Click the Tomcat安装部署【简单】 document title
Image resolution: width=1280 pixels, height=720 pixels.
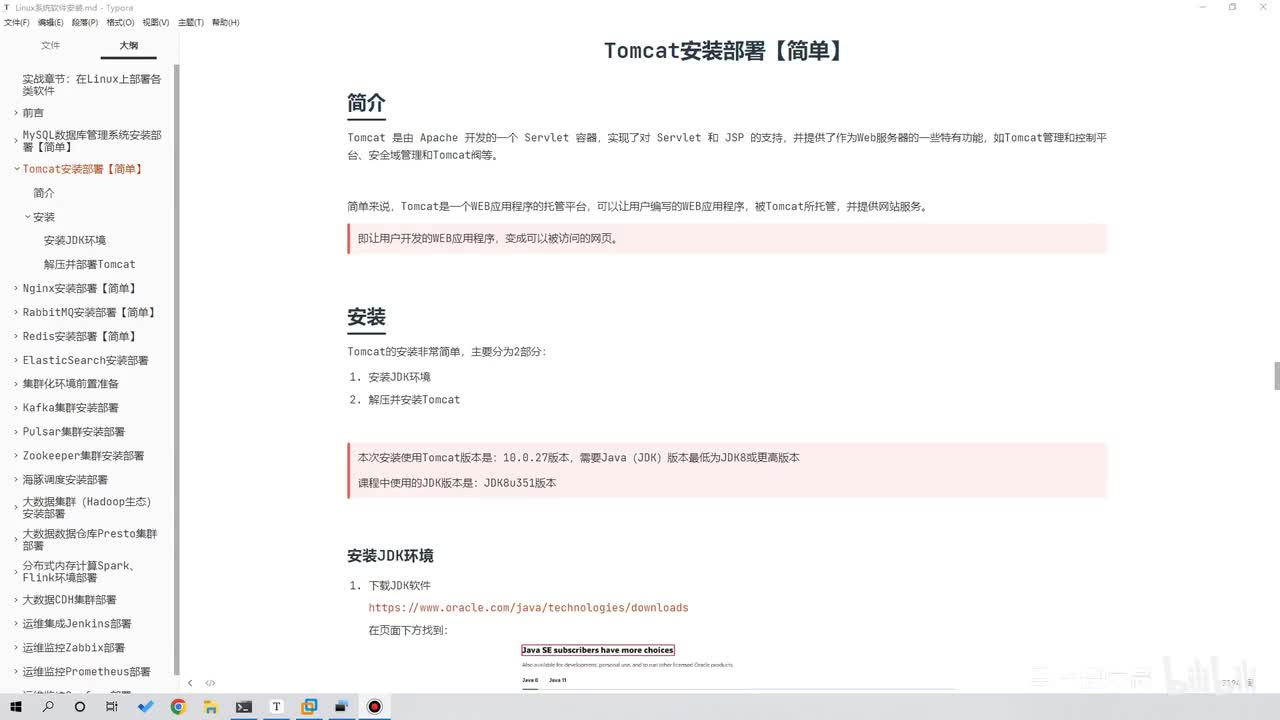click(726, 51)
